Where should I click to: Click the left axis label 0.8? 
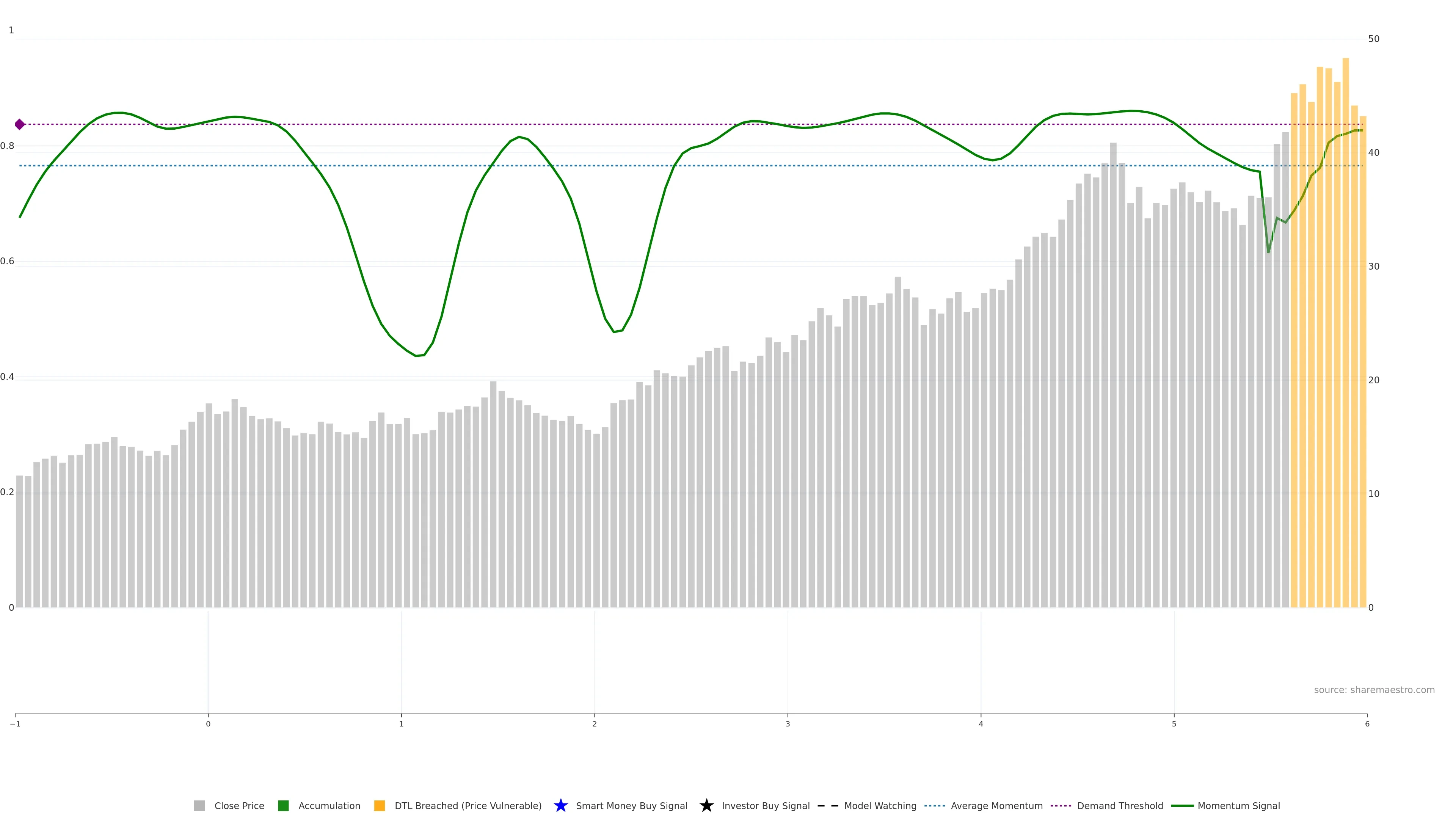click(x=7, y=146)
